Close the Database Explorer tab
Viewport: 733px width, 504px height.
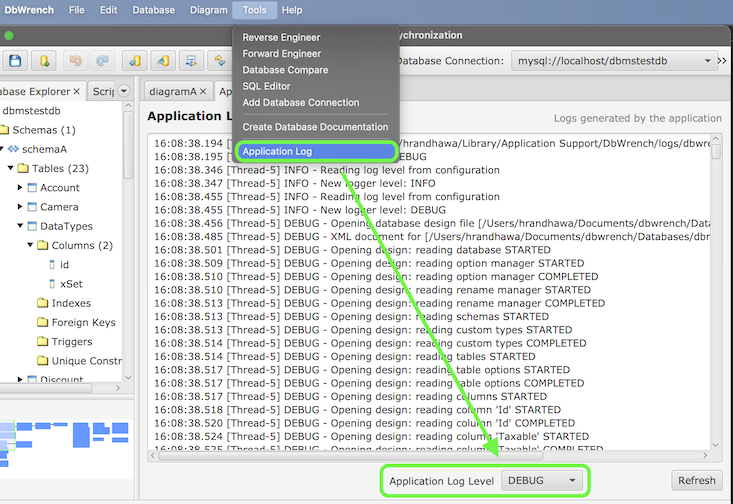coord(77,91)
